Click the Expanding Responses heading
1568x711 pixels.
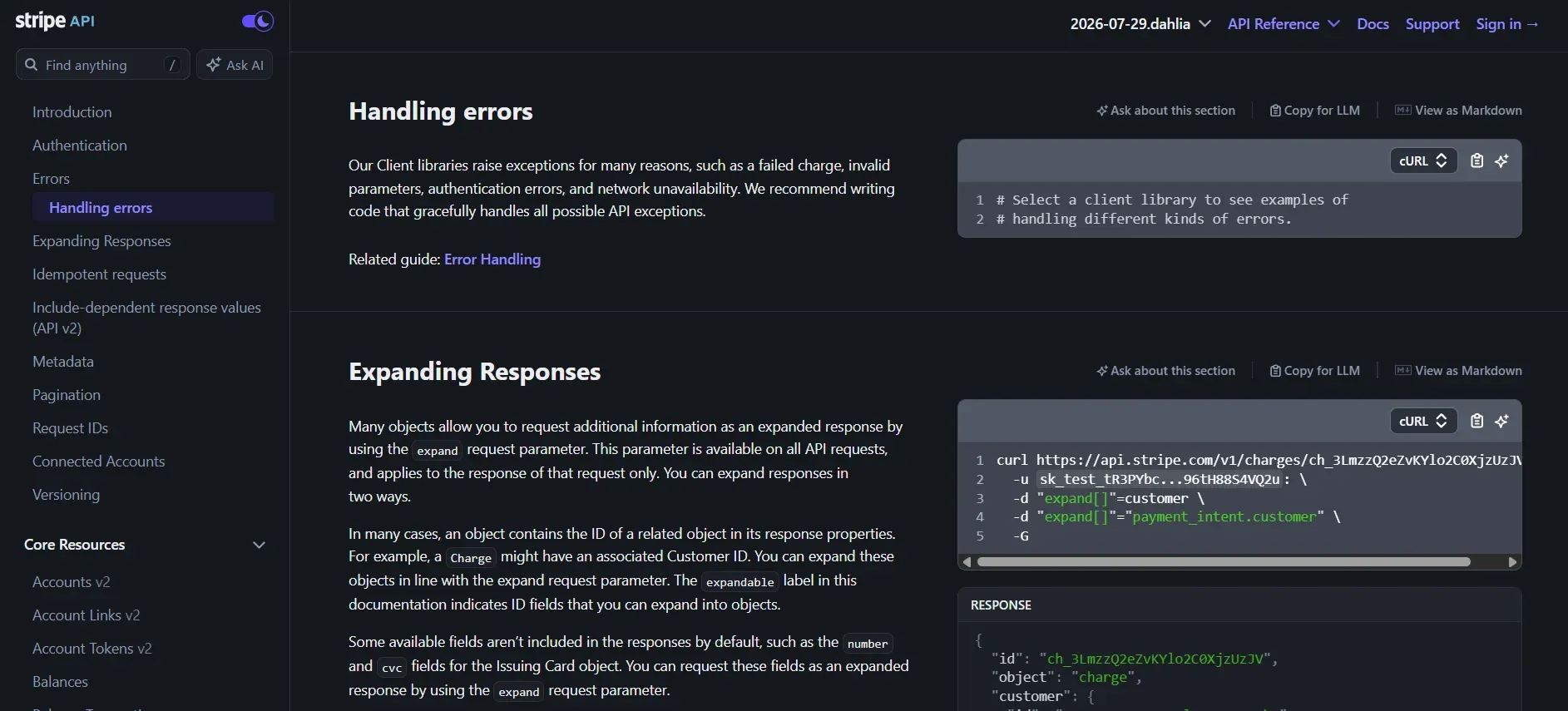(474, 372)
